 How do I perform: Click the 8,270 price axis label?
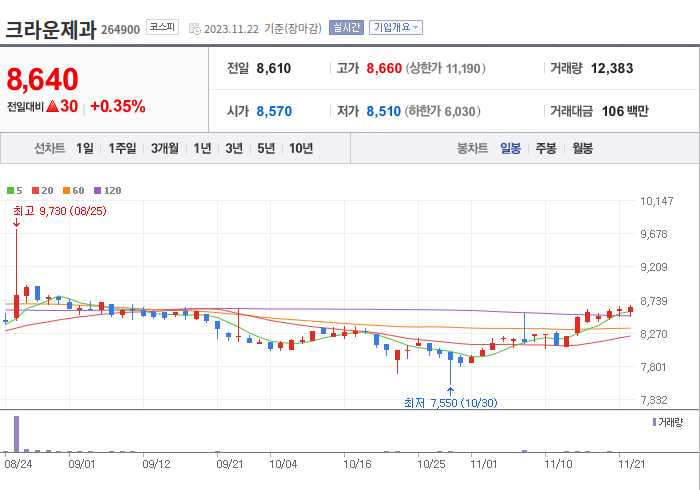click(654, 334)
